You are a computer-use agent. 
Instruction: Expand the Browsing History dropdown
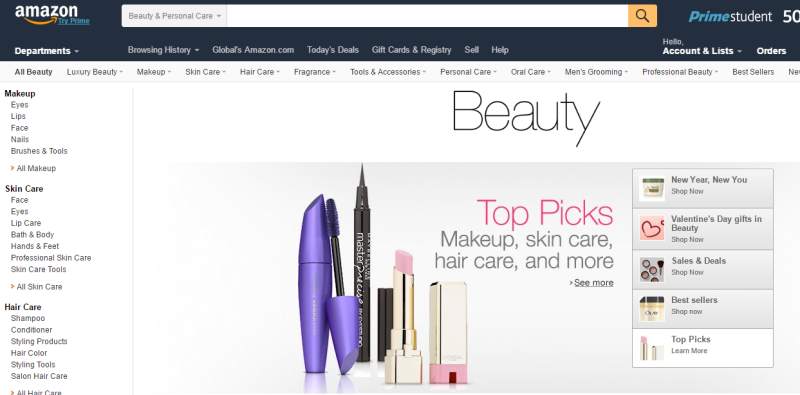pyautogui.click(x=163, y=50)
